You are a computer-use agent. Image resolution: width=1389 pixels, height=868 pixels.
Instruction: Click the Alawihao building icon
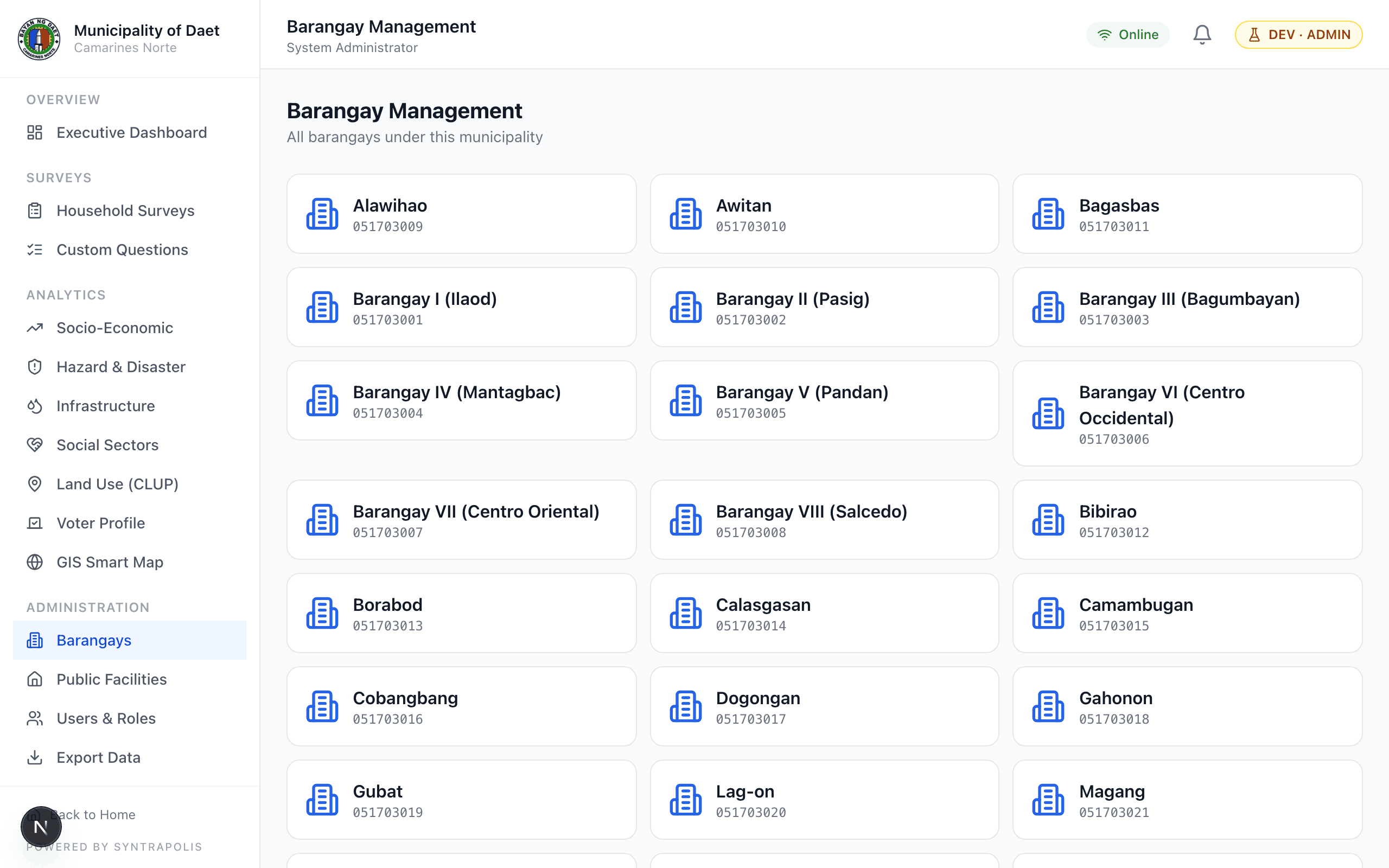[322, 213]
